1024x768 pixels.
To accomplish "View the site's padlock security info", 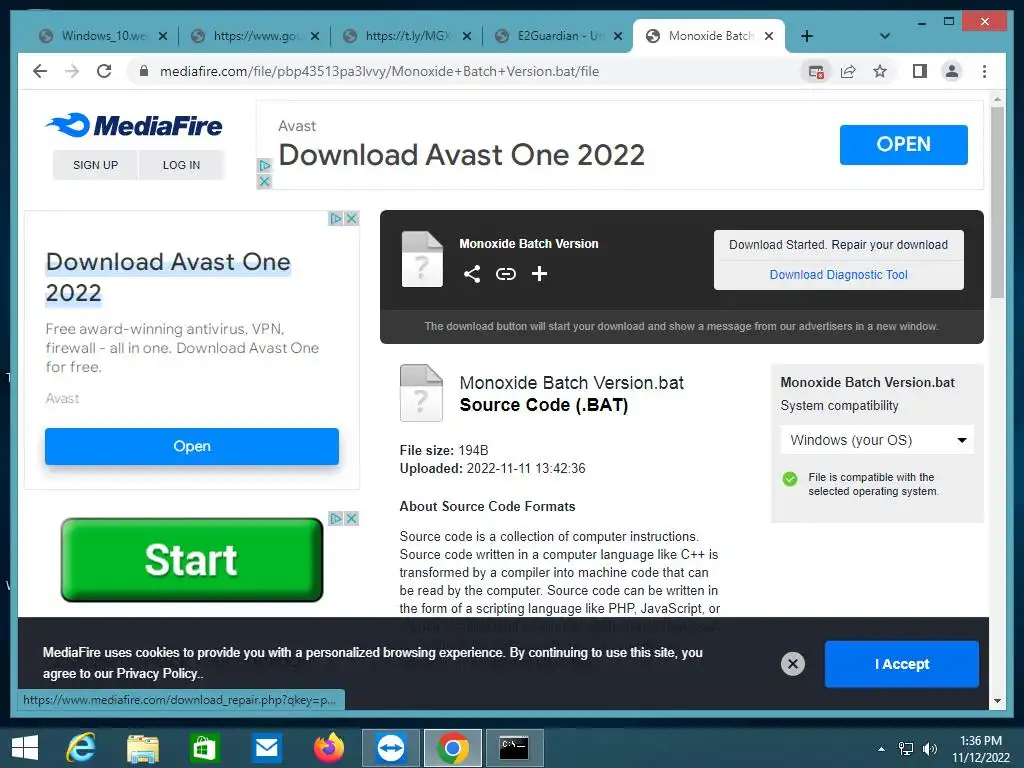I will 144,71.
